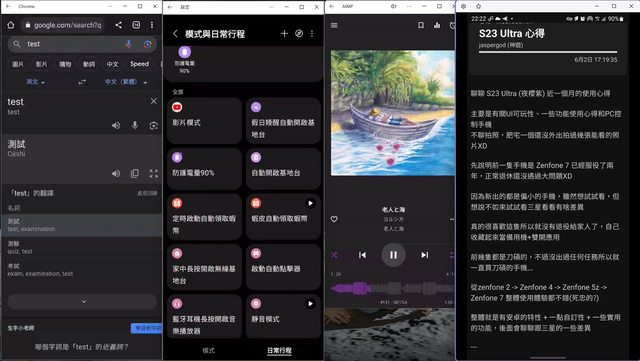This screenshot has width=640, height=361.
Task: Open AIMP hamburger menu
Action: (334, 25)
